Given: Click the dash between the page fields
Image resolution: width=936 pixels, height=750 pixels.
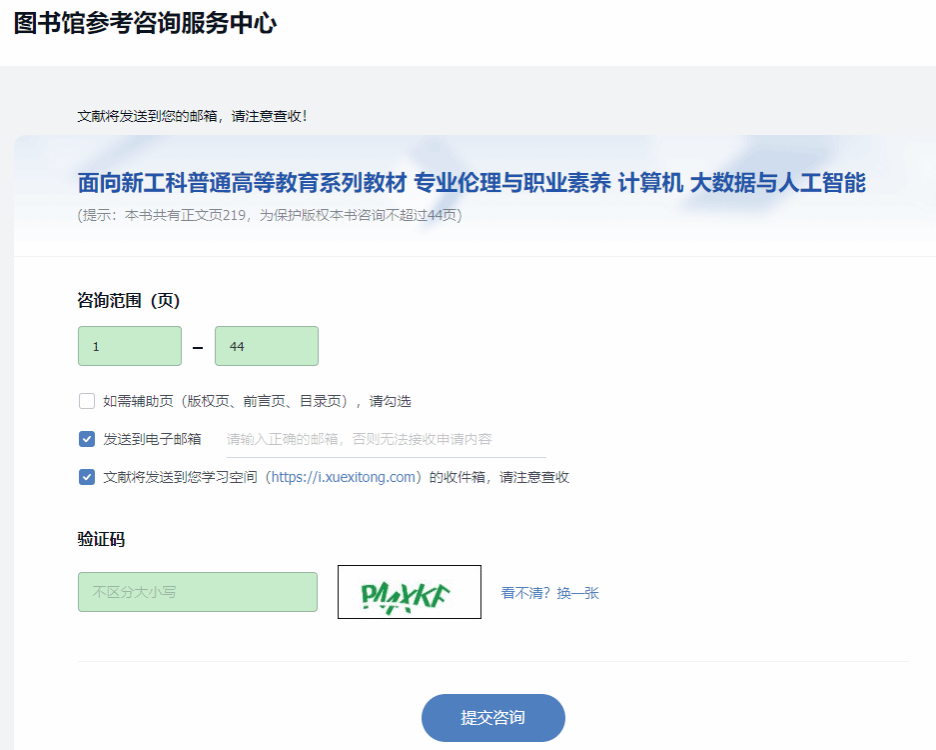Looking at the screenshot, I should 198,347.
